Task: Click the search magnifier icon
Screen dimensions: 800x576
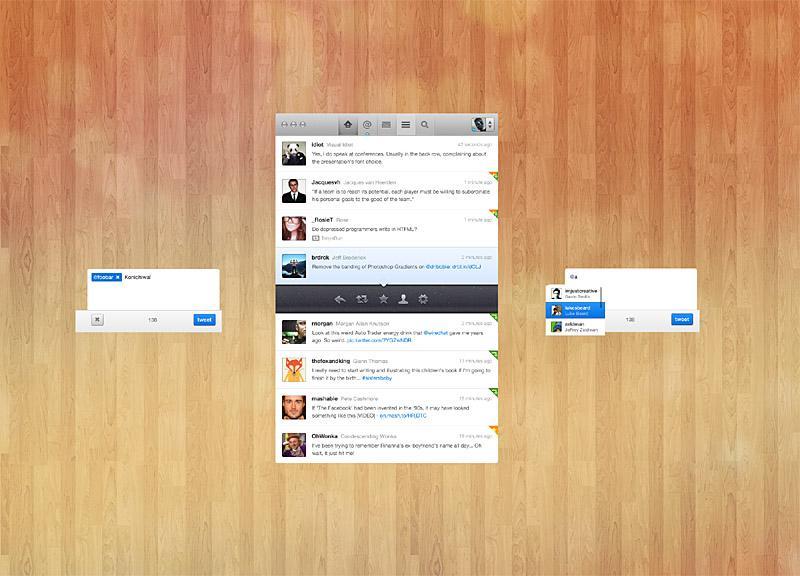Action: click(x=425, y=125)
